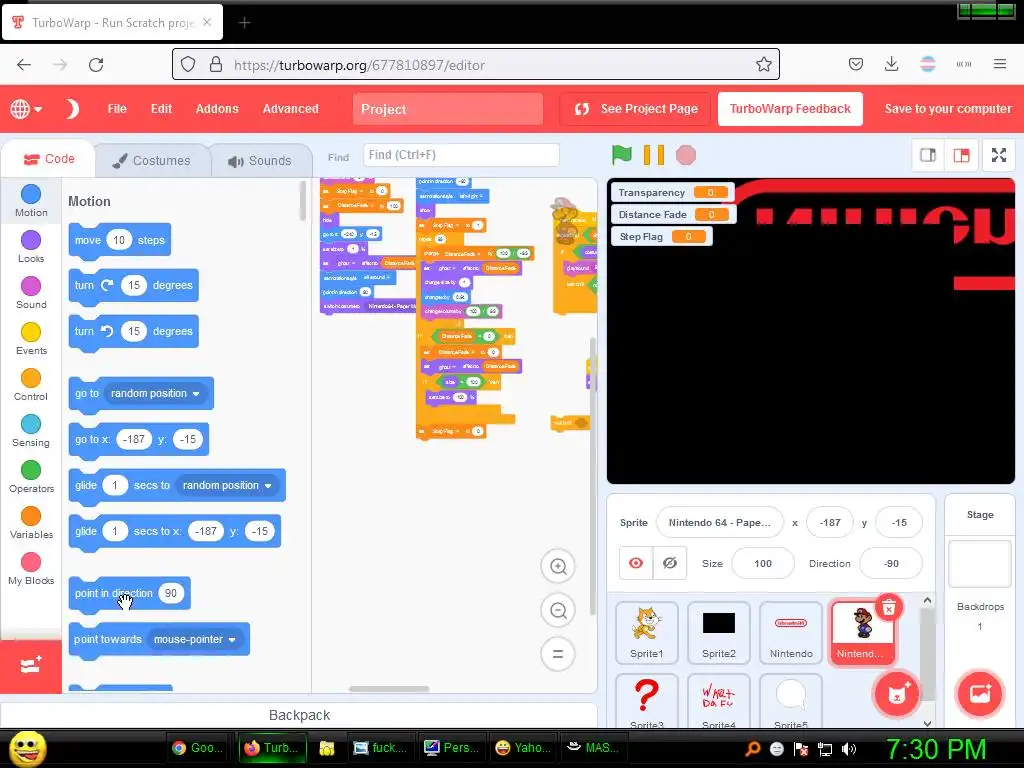Switch to the Costumes tab

pos(153,161)
